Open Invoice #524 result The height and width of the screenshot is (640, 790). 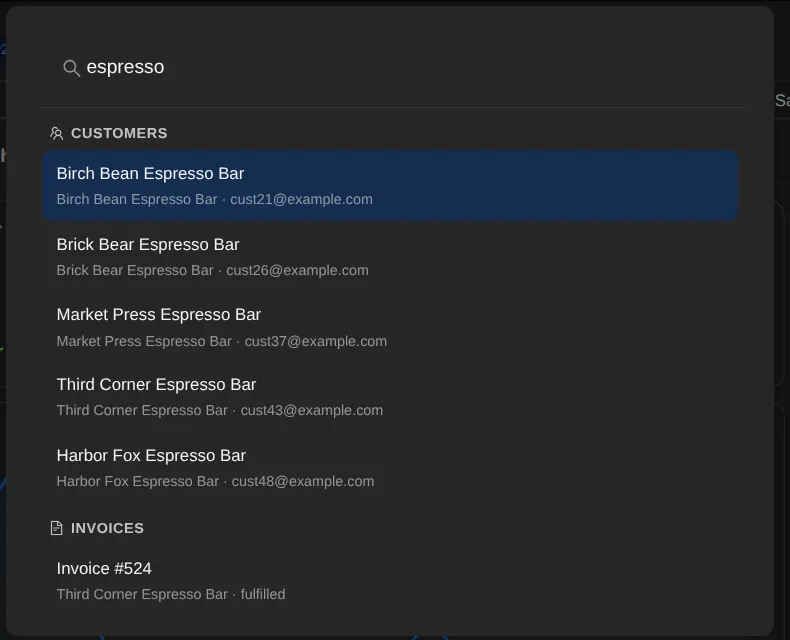click(x=390, y=581)
